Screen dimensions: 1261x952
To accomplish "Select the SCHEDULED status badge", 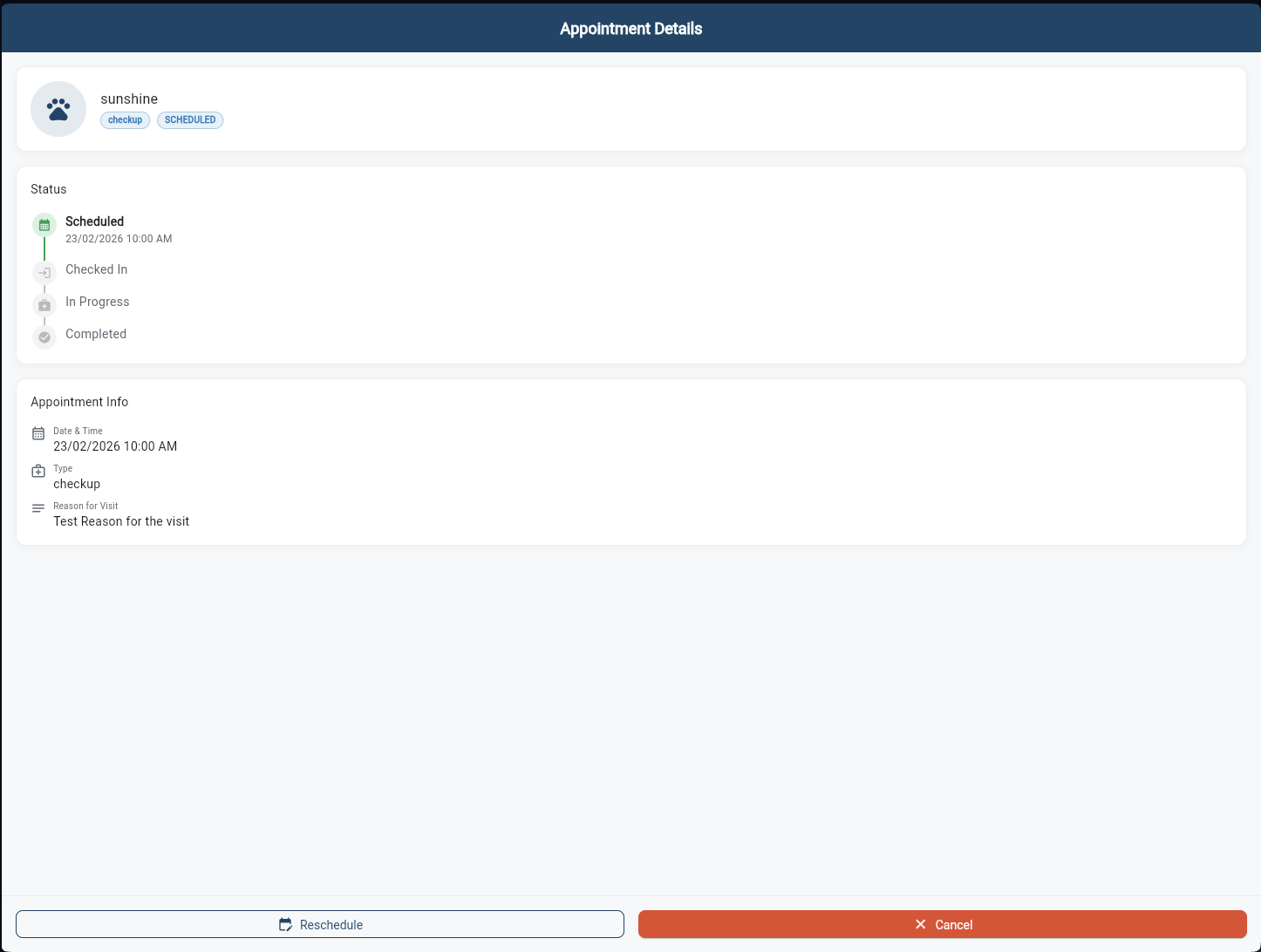I will coord(190,119).
